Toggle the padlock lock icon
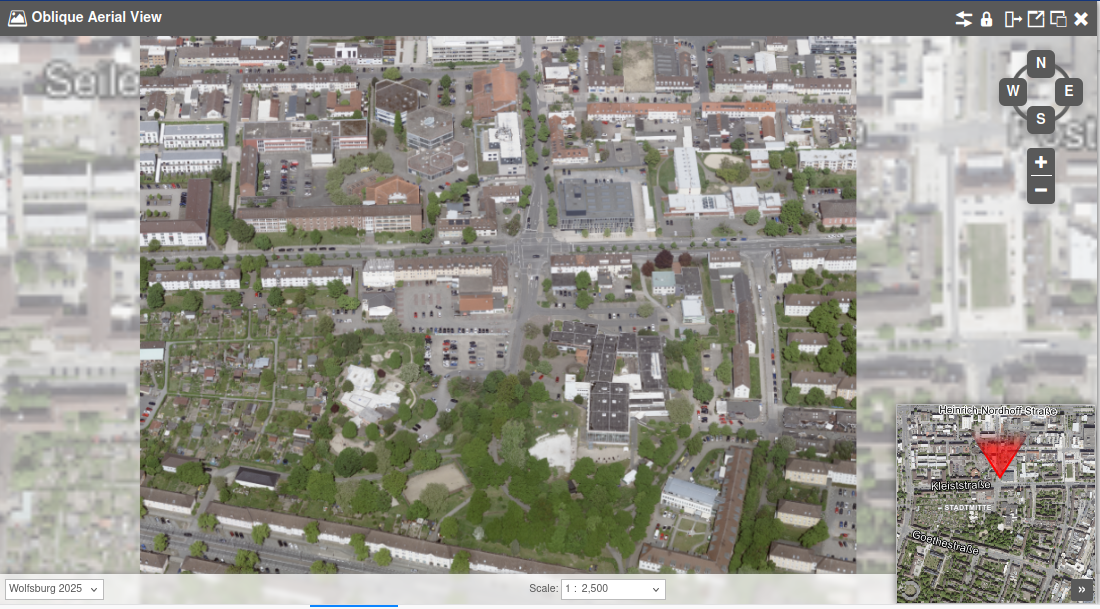The width and height of the screenshot is (1100, 609). pos(987,19)
